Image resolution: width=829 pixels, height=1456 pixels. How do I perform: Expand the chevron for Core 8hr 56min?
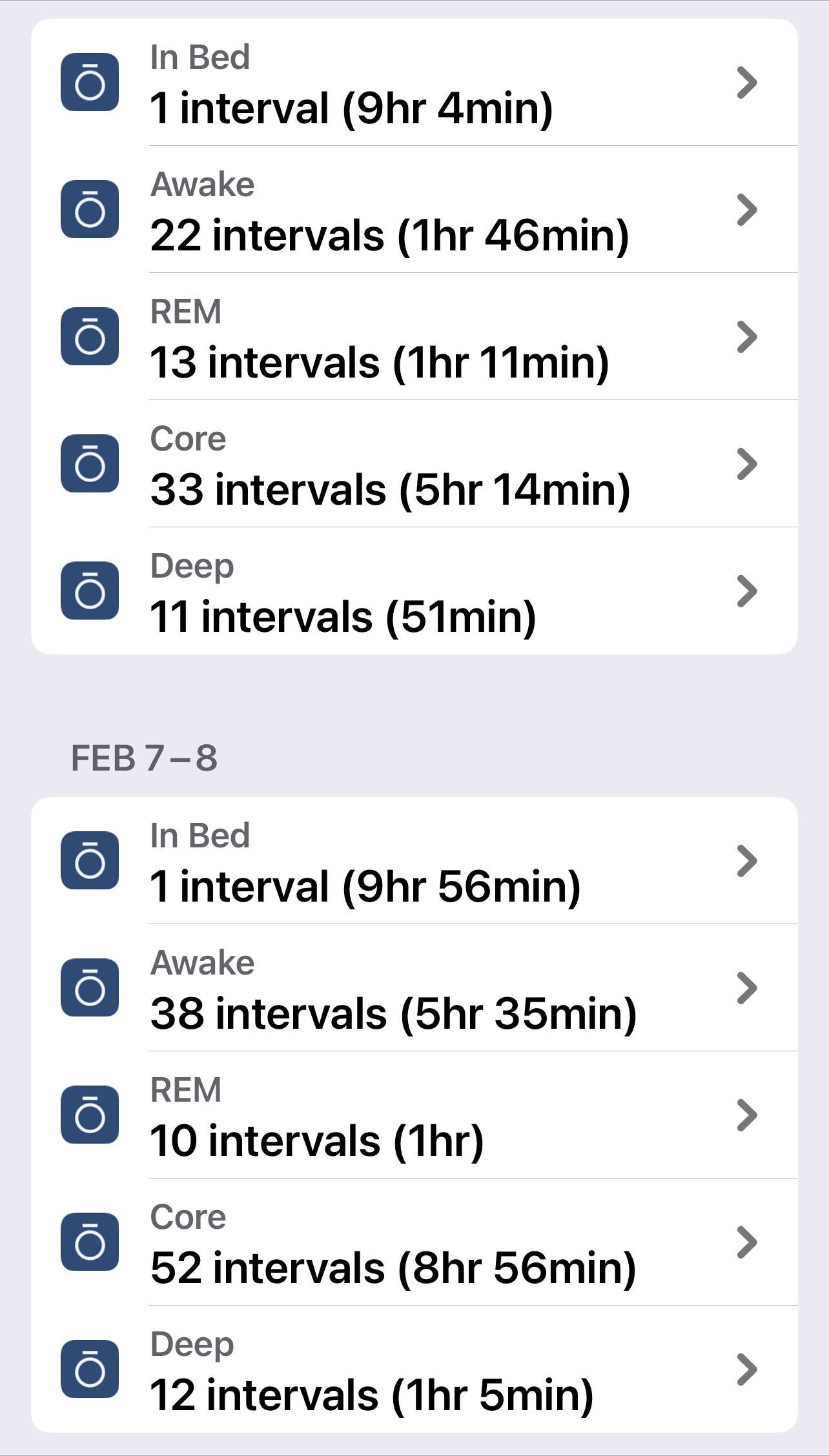click(x=747, y=1242)
